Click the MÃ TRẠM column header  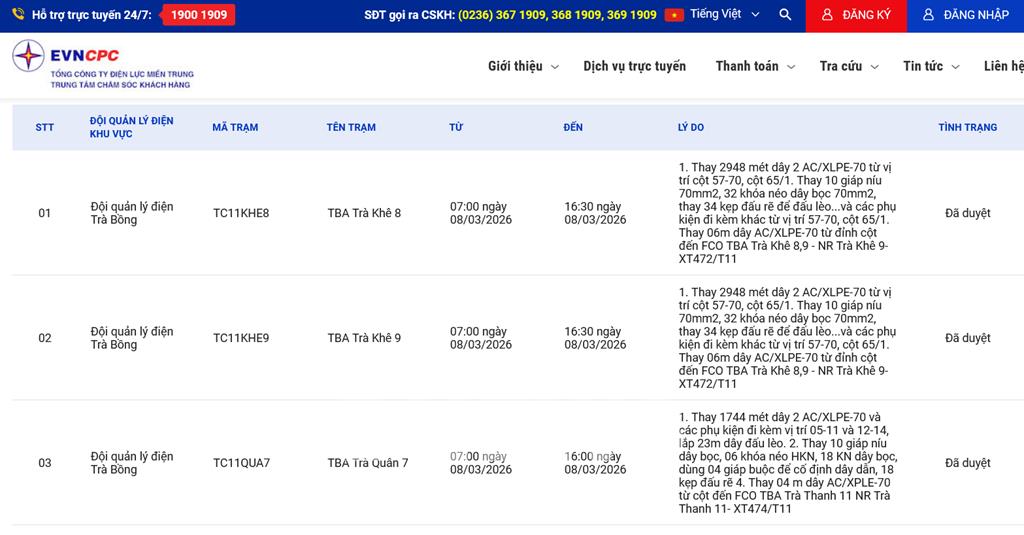235,127
